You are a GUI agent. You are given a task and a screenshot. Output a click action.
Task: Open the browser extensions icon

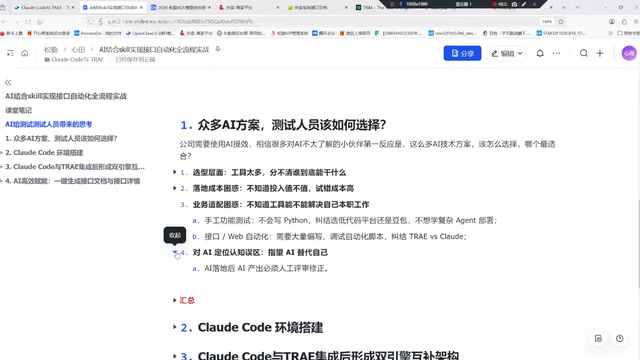(x=624, y=22)
